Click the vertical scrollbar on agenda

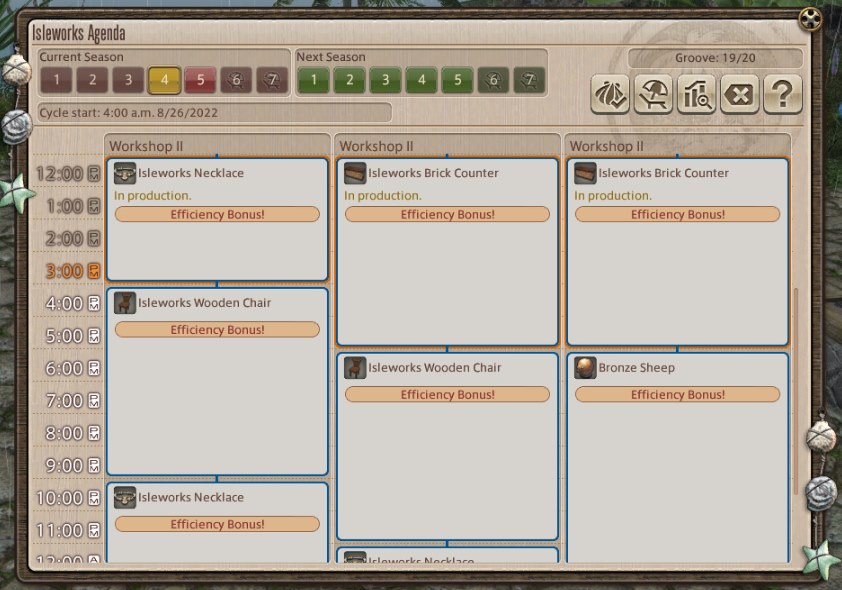[796, 392]
